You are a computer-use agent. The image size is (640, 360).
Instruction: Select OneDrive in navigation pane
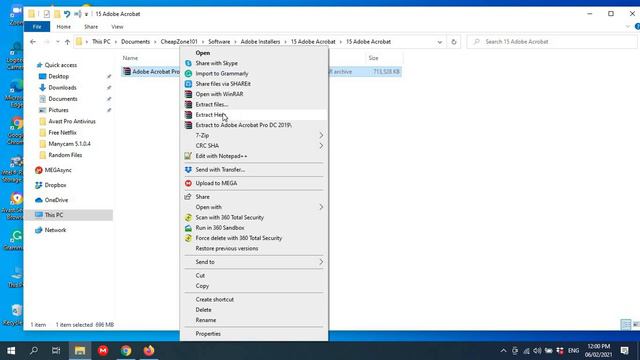coord(56,200)
